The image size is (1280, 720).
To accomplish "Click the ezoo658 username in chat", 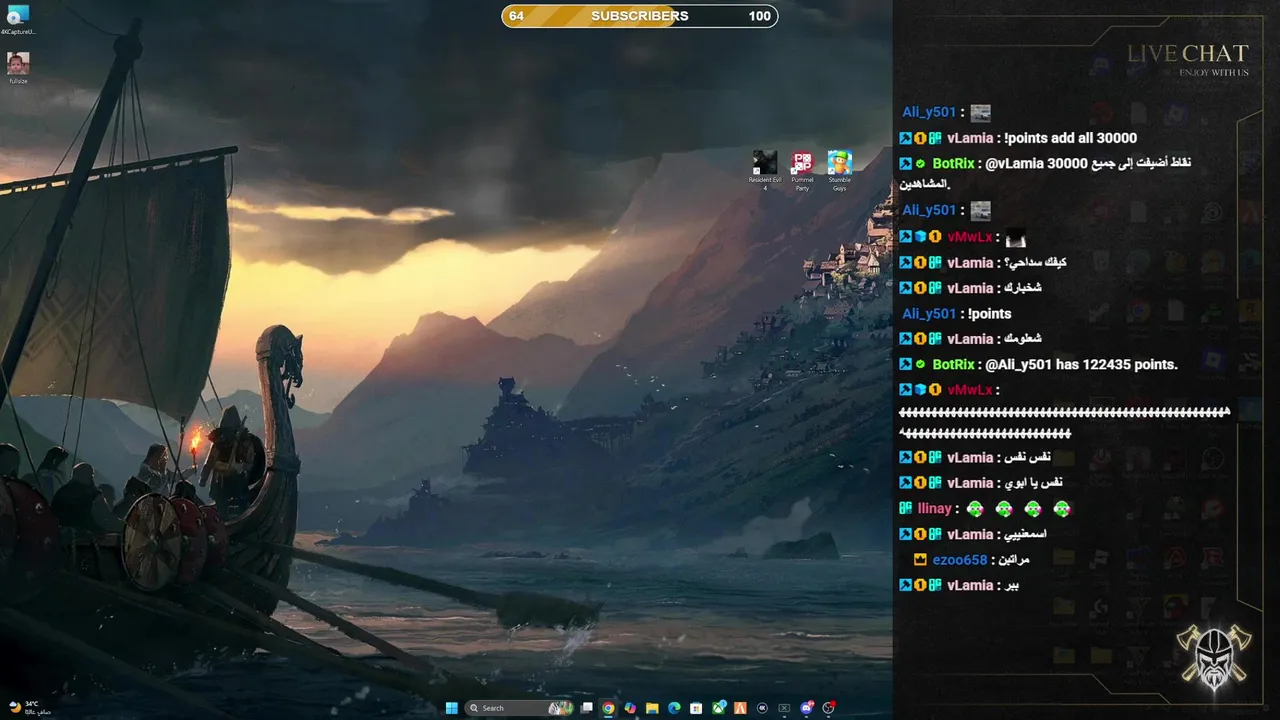I will pos(959,560).
